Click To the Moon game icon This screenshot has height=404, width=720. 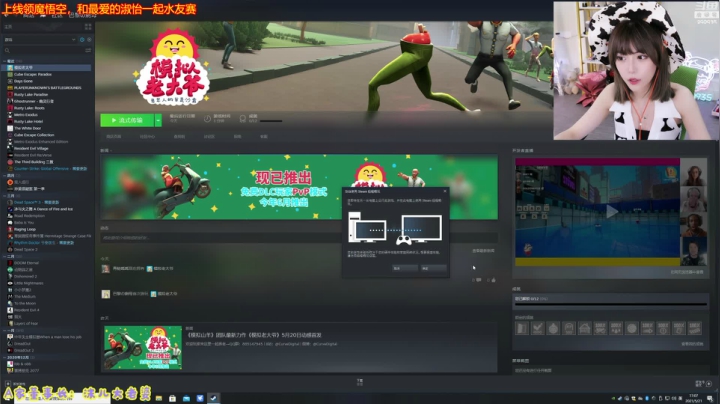tap(10, 303)
